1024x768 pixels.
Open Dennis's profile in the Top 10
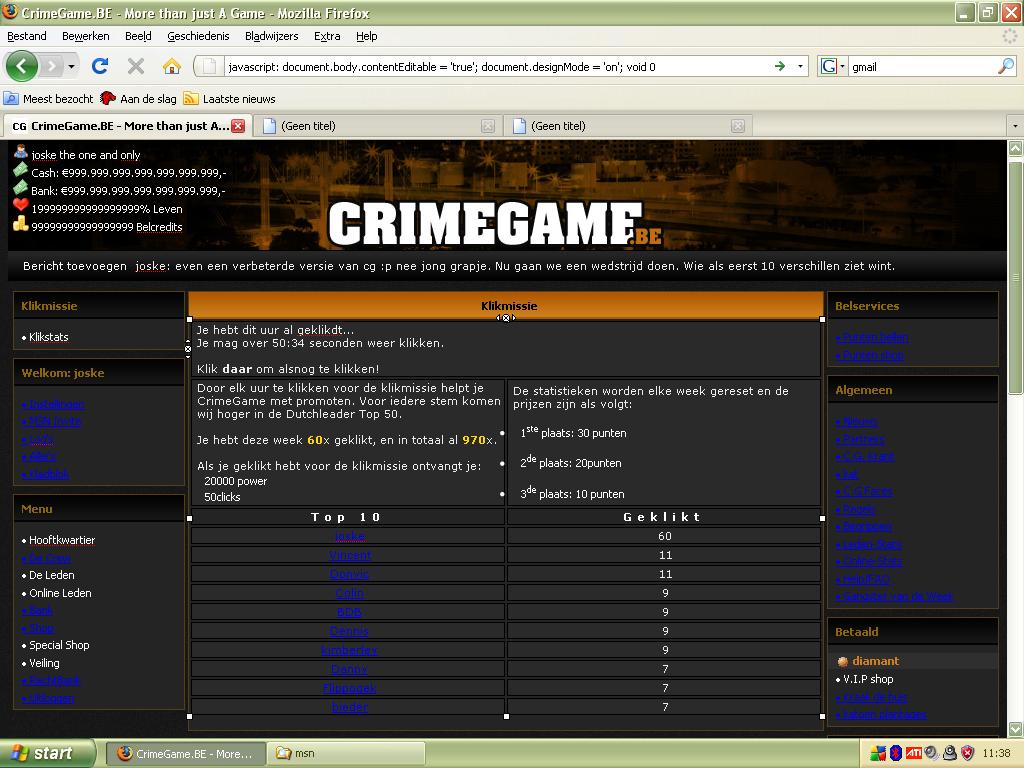point(349,631)
